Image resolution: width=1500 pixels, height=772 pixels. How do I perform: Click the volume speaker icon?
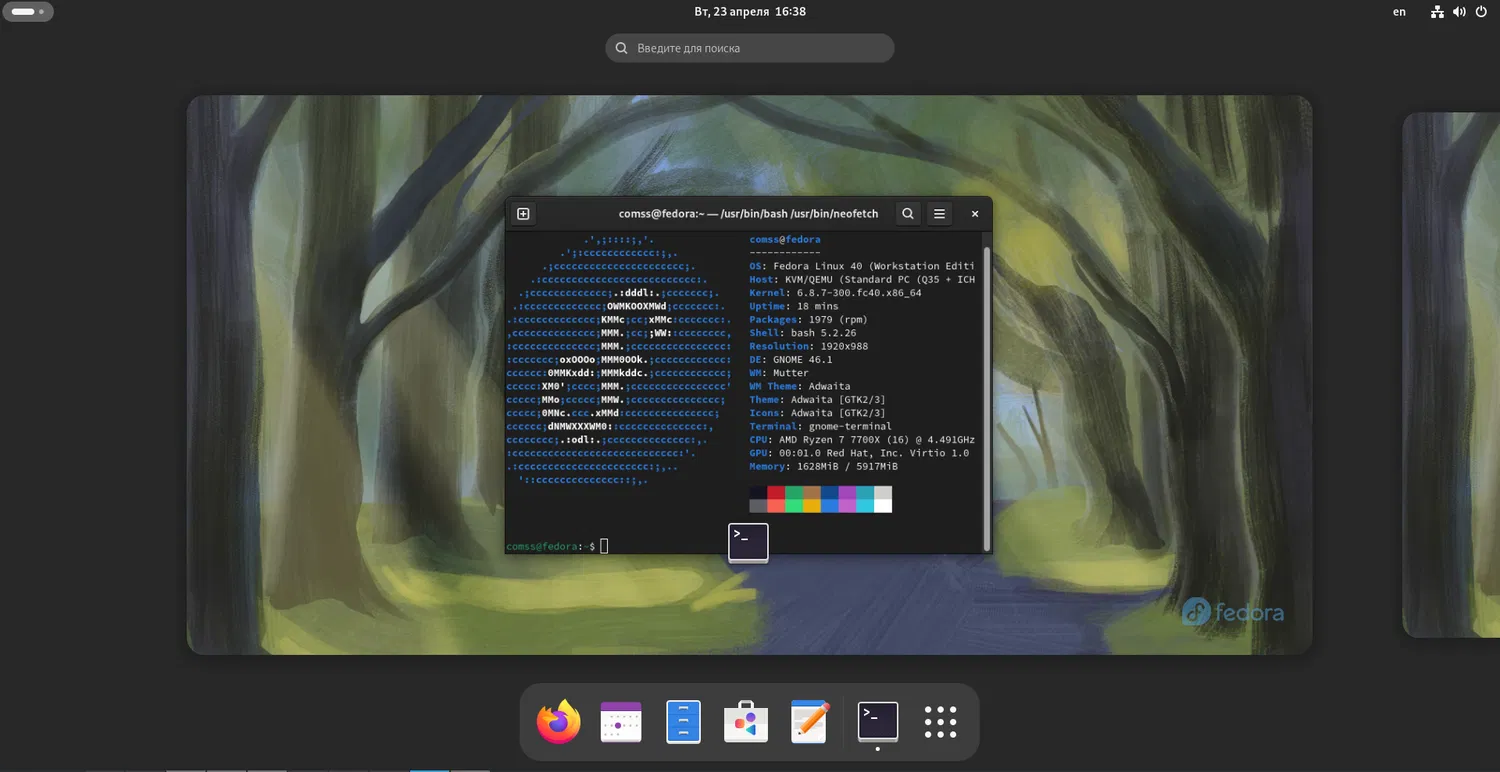click(x=1459, y=12)
